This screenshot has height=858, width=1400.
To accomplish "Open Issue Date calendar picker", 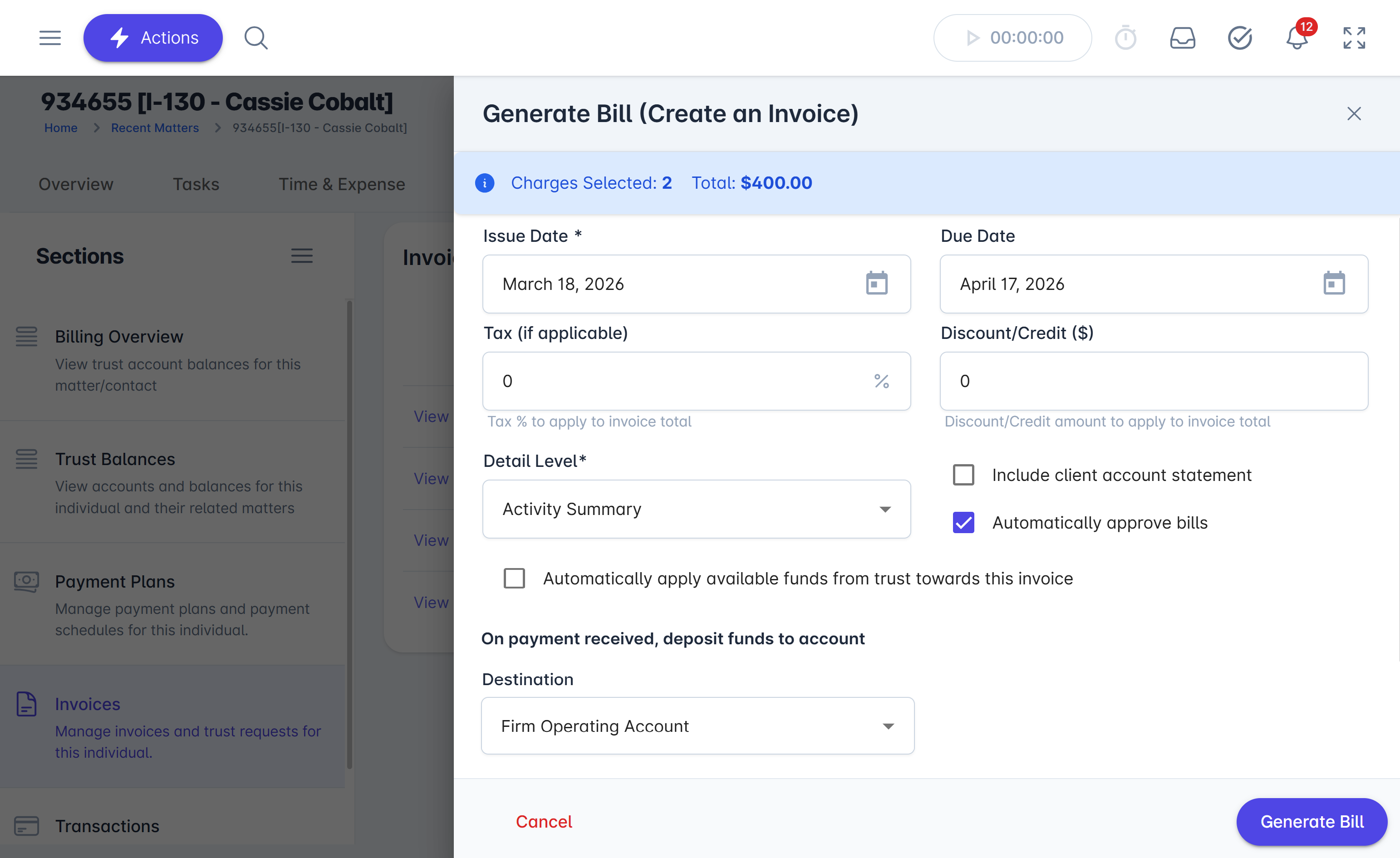I will (x=876, y=284).
